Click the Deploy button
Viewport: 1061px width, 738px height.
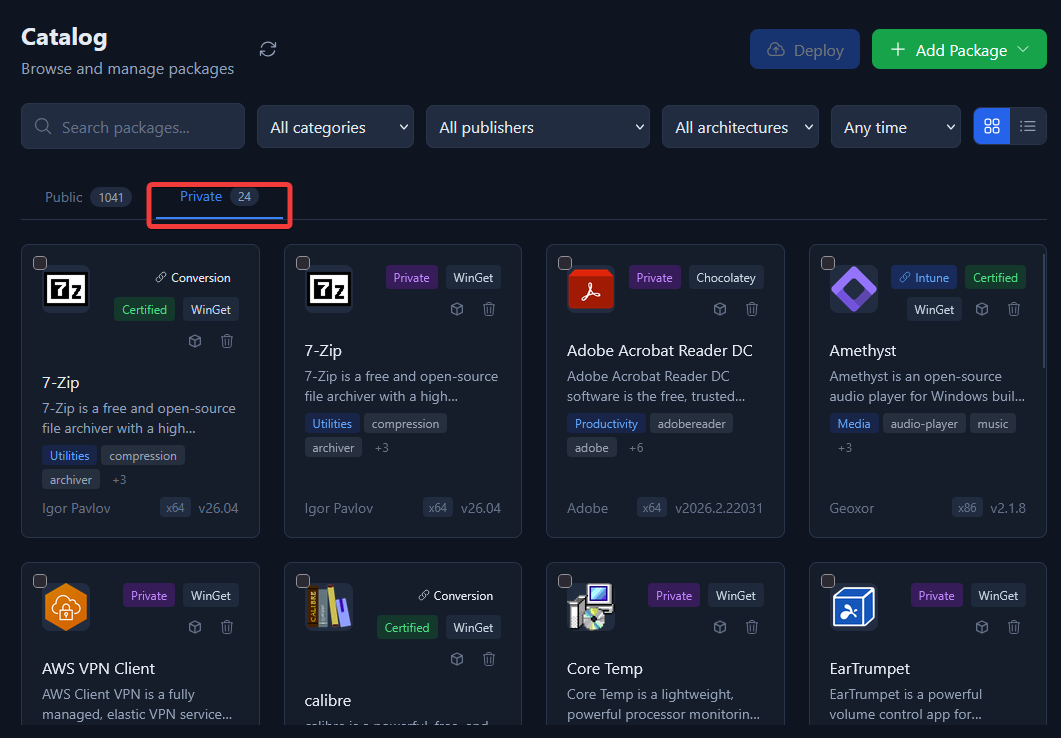pyautogui.click(x=805, y=49)
